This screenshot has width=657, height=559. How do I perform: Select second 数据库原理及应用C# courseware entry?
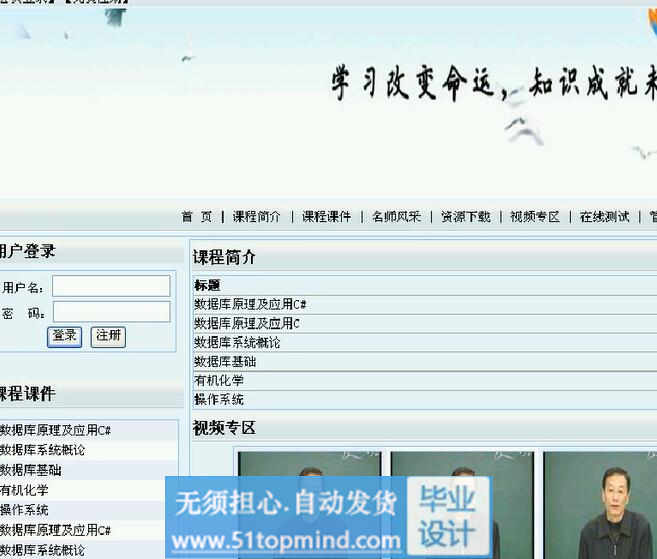(55, 530)
